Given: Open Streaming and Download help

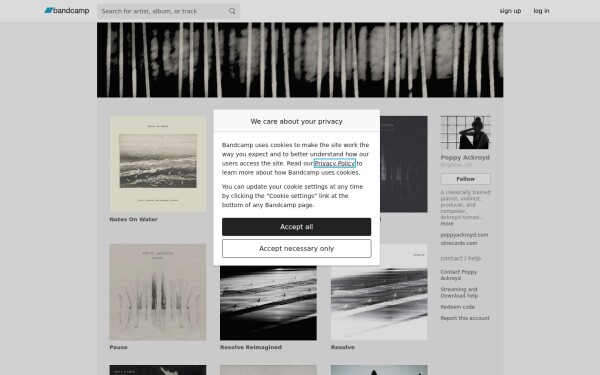Looking at the screenshot, I should pyautogui.click(x=459, y=292).
